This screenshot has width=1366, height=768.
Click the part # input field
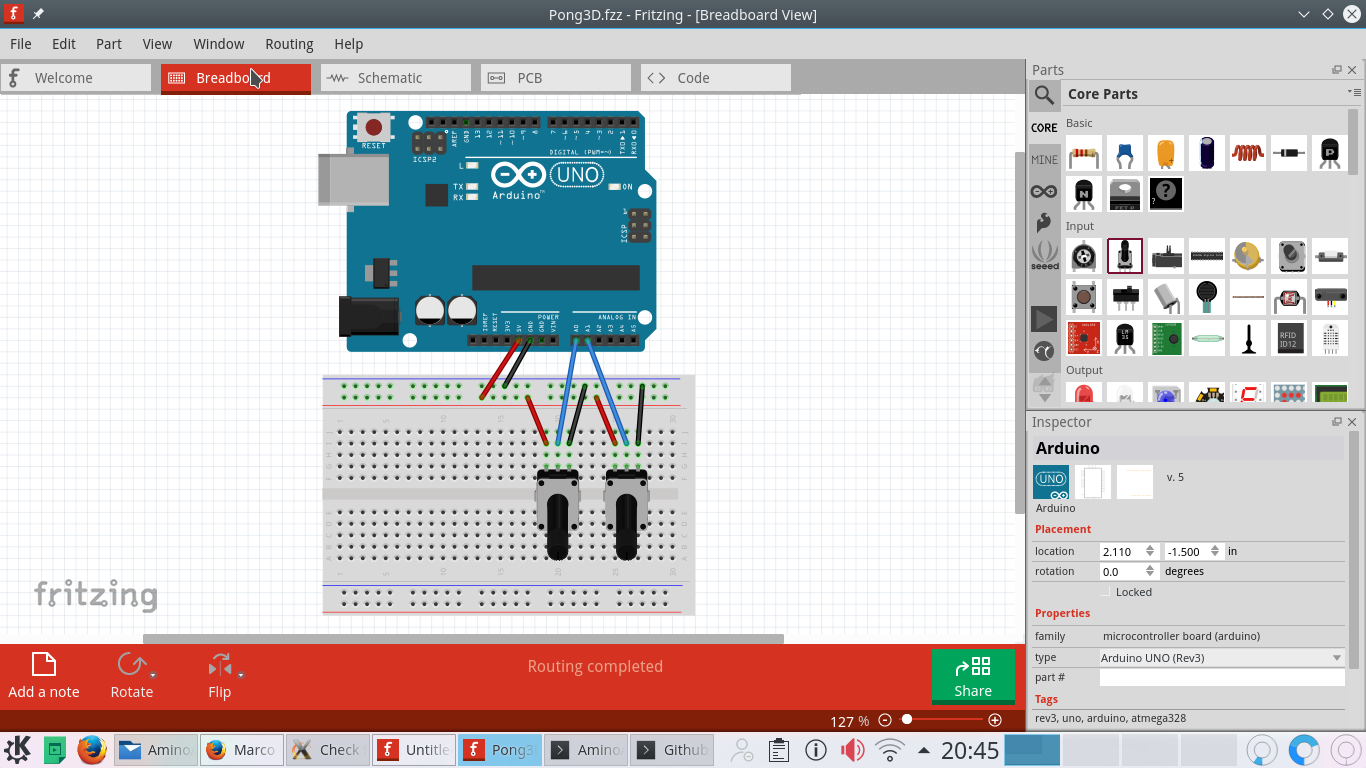pyautogui.click(x=1222, y=678)
